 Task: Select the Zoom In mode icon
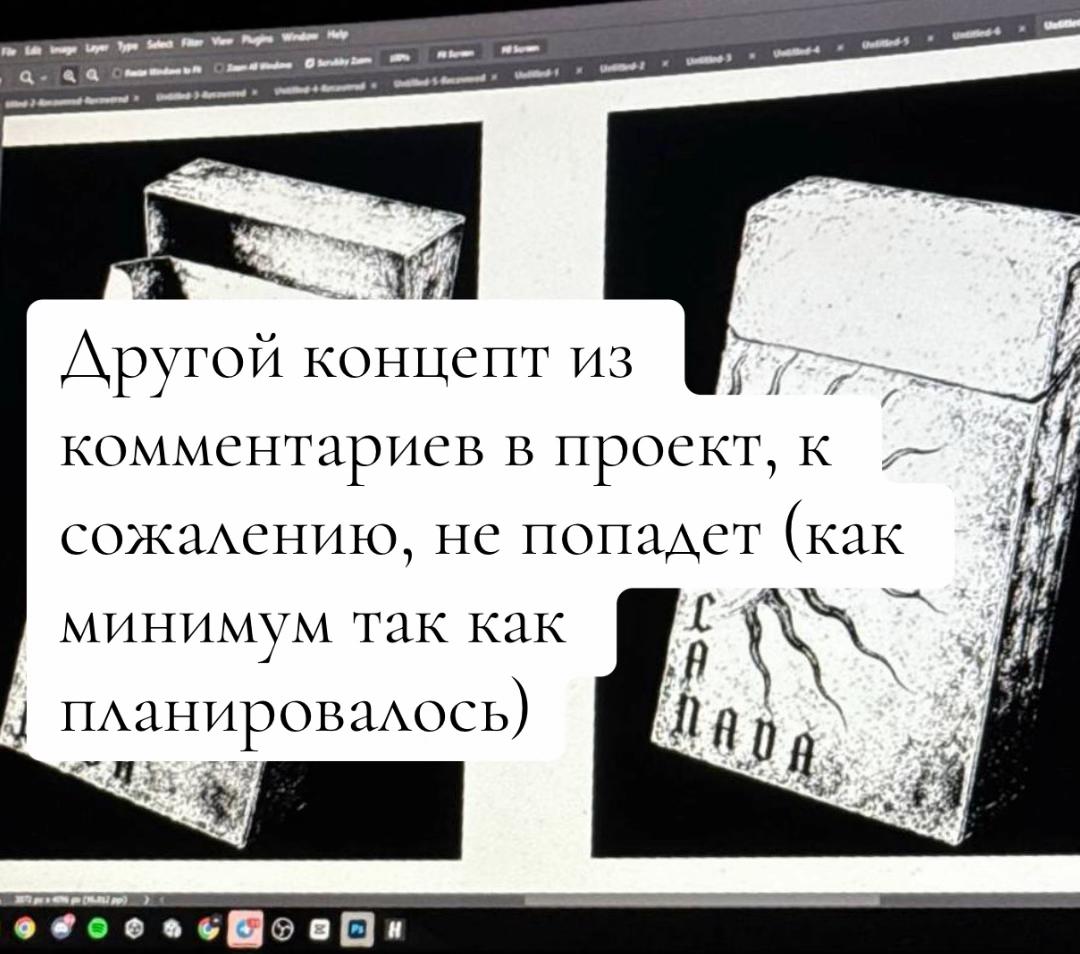click(x=70, y=75)
